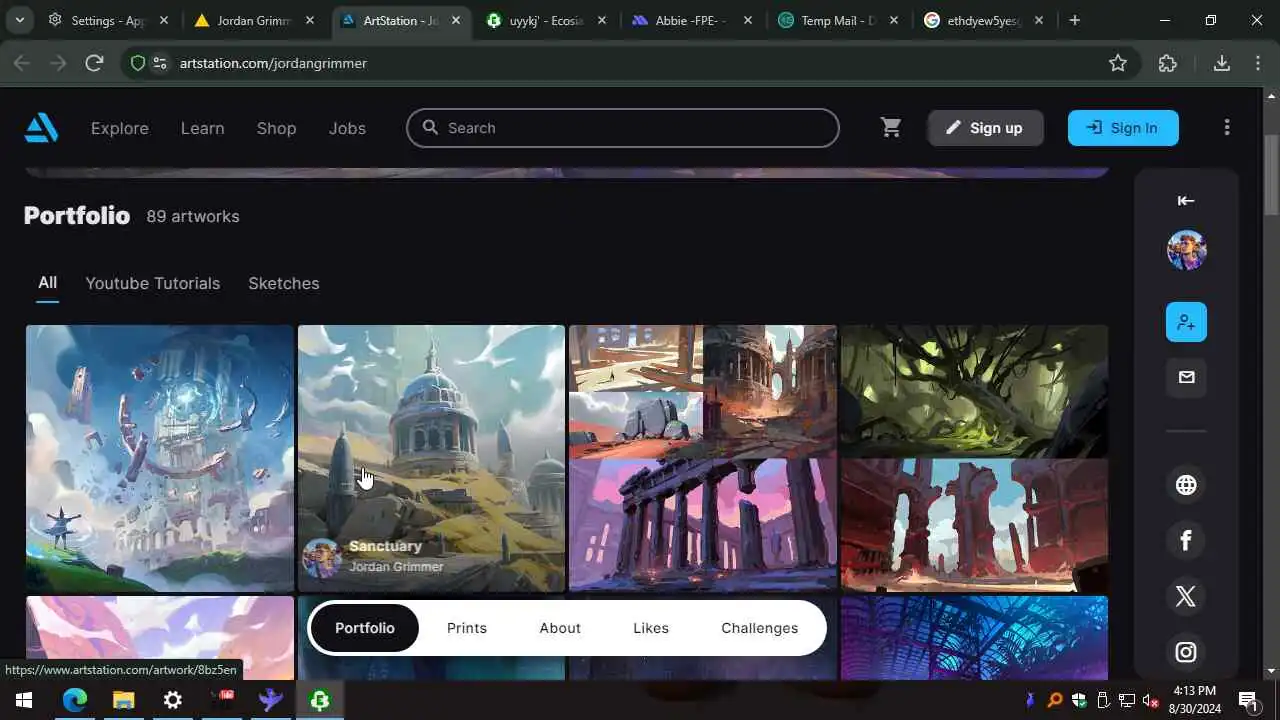
Task: Close the Temp Mail tab
Action: 893,20
